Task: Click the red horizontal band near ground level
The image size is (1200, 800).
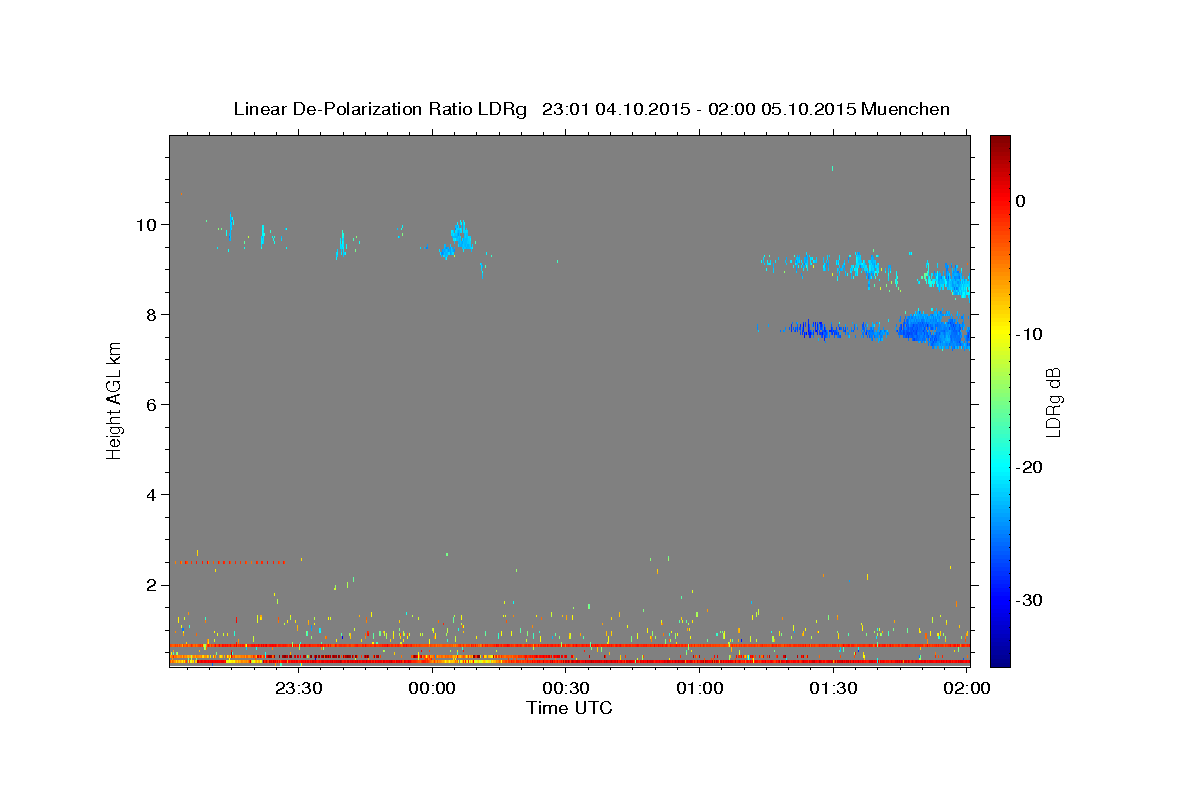Action: pyautogui.click(x=570, y=646)
